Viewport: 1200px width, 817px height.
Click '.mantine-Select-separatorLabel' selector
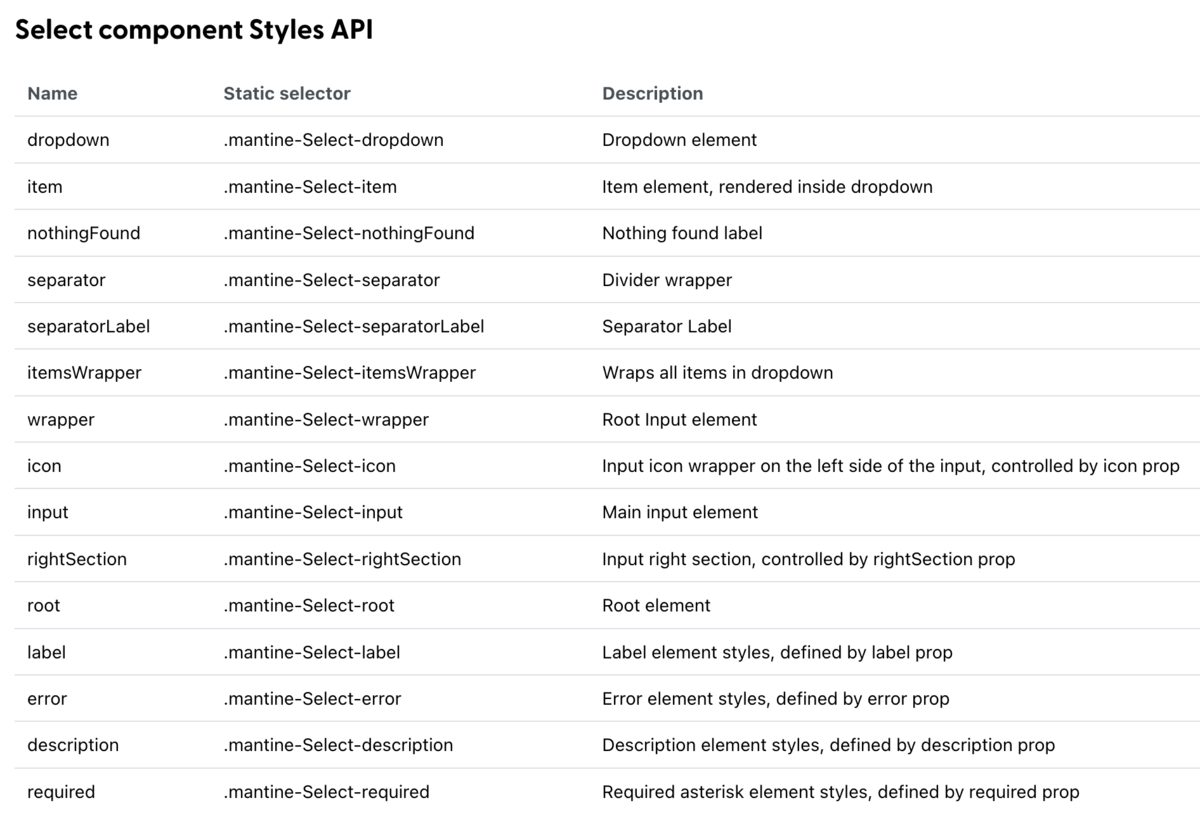[x=354, y=326]
